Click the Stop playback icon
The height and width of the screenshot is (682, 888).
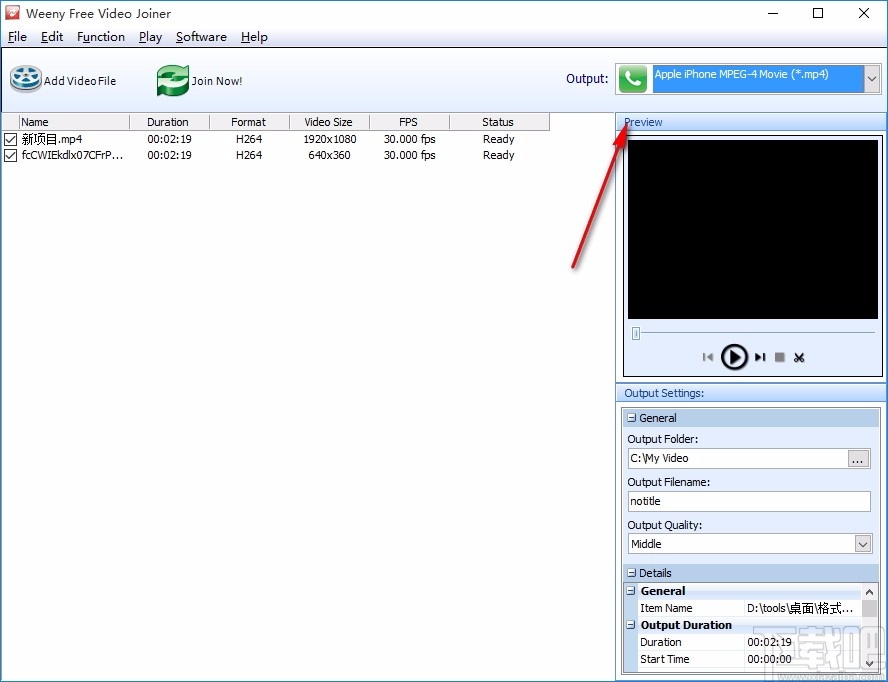click(x=779, y=357)
